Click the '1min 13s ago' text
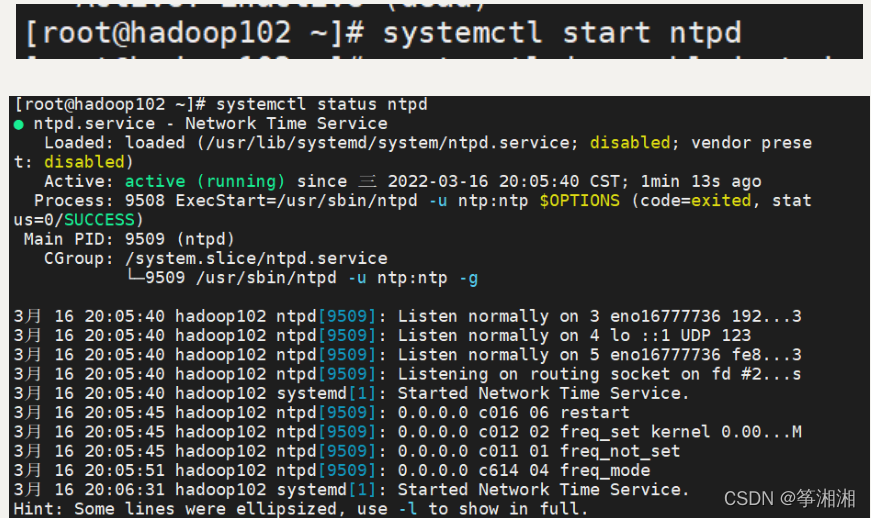The height and width of the screenshot is (518, 871). pos(701,182)
